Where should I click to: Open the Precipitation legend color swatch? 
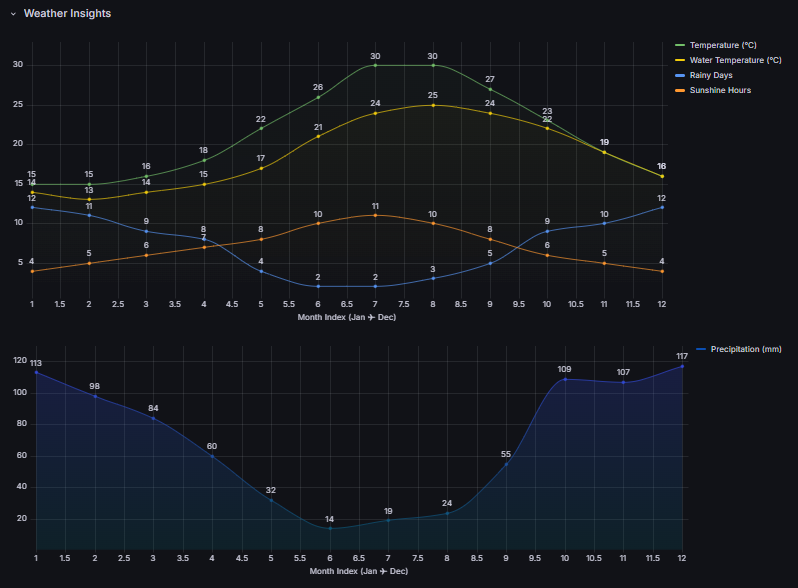coord(701,349)
